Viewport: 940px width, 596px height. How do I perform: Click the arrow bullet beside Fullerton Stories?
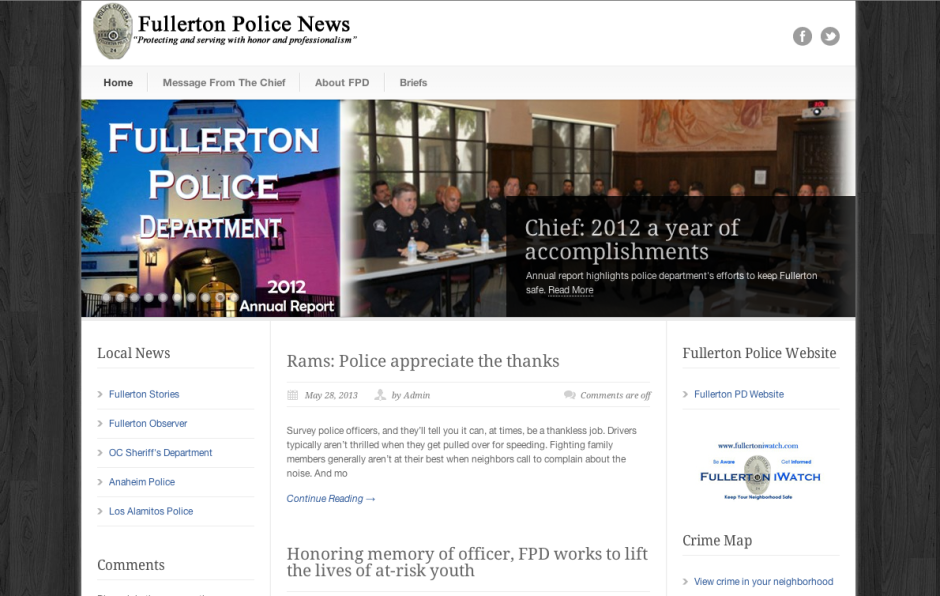[100, 395]
